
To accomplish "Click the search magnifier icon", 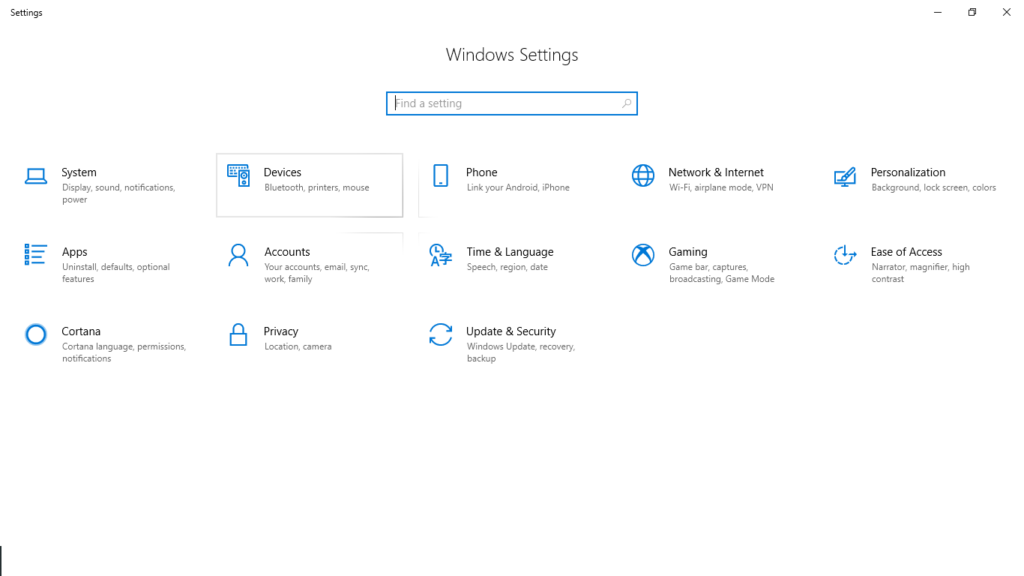I will click(x=626, y=103).
